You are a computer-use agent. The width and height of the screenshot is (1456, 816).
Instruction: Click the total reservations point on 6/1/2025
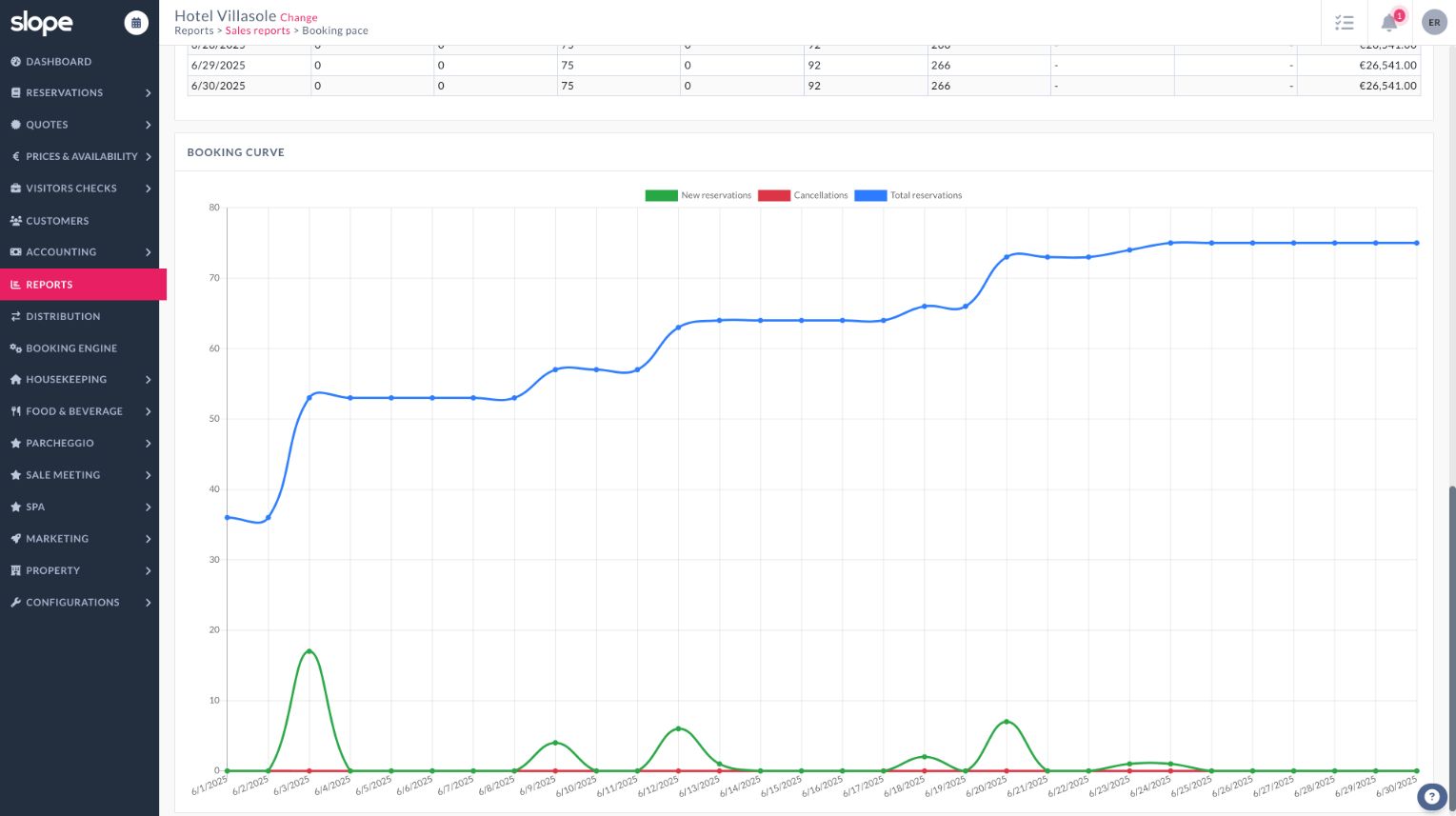(x=227, y=517)
